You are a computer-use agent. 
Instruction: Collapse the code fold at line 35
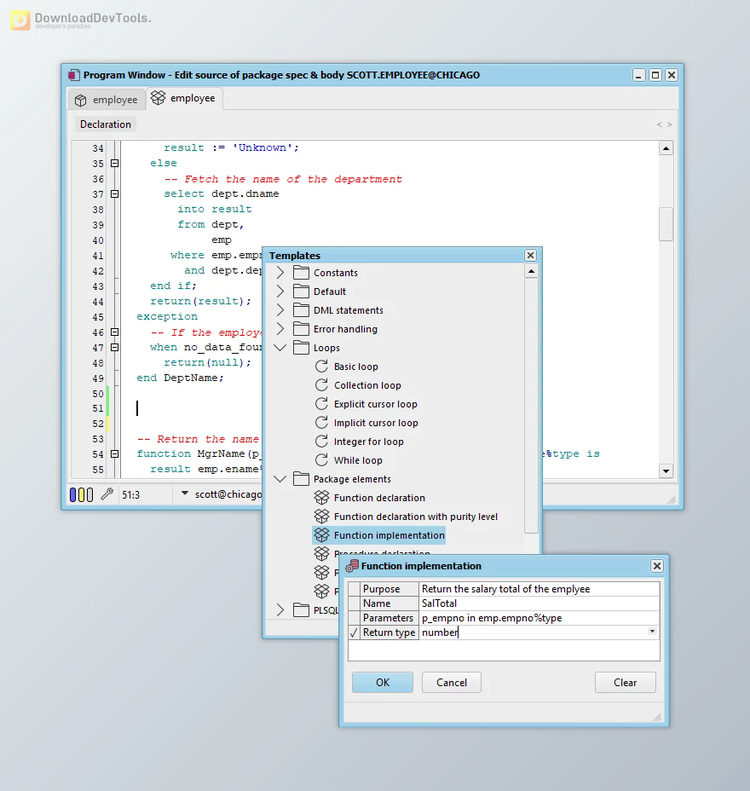[114, 163]
